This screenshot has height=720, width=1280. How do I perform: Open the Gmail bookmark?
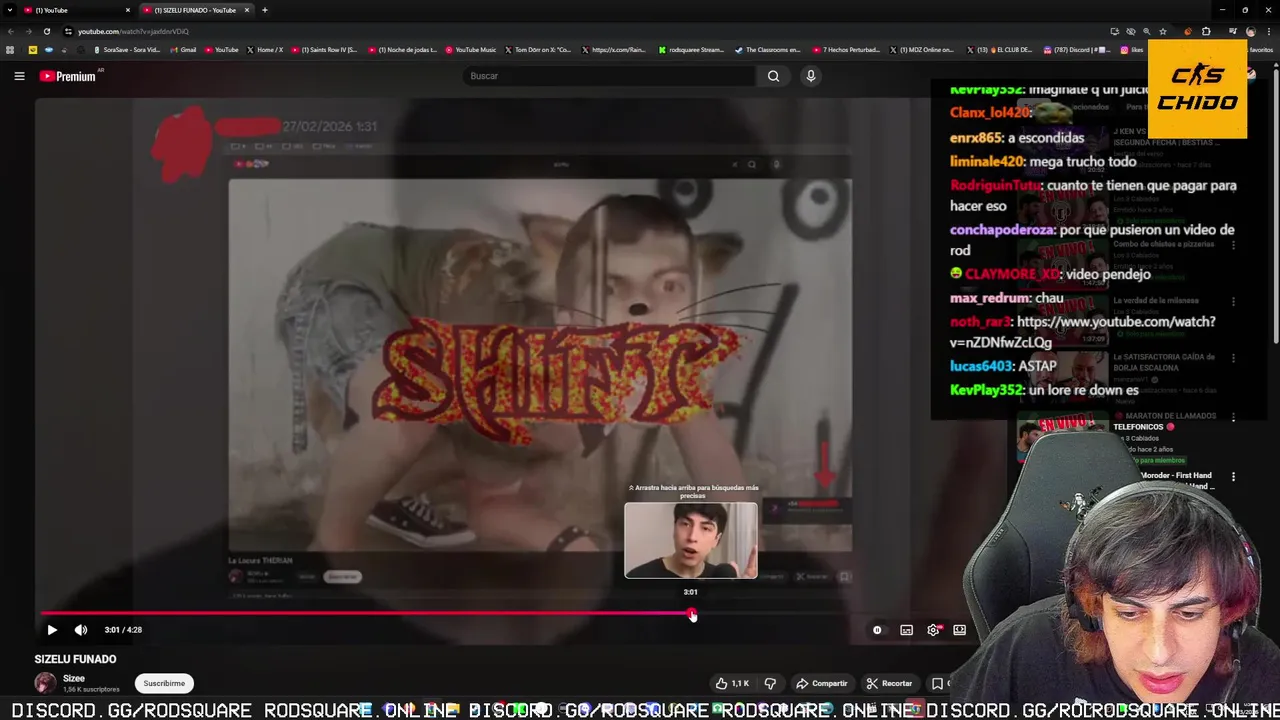[183, 50]
